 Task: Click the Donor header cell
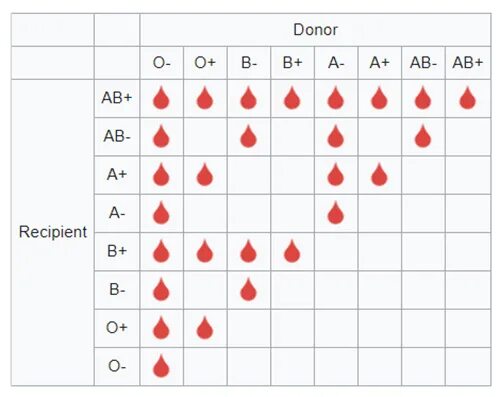[315, 30]
